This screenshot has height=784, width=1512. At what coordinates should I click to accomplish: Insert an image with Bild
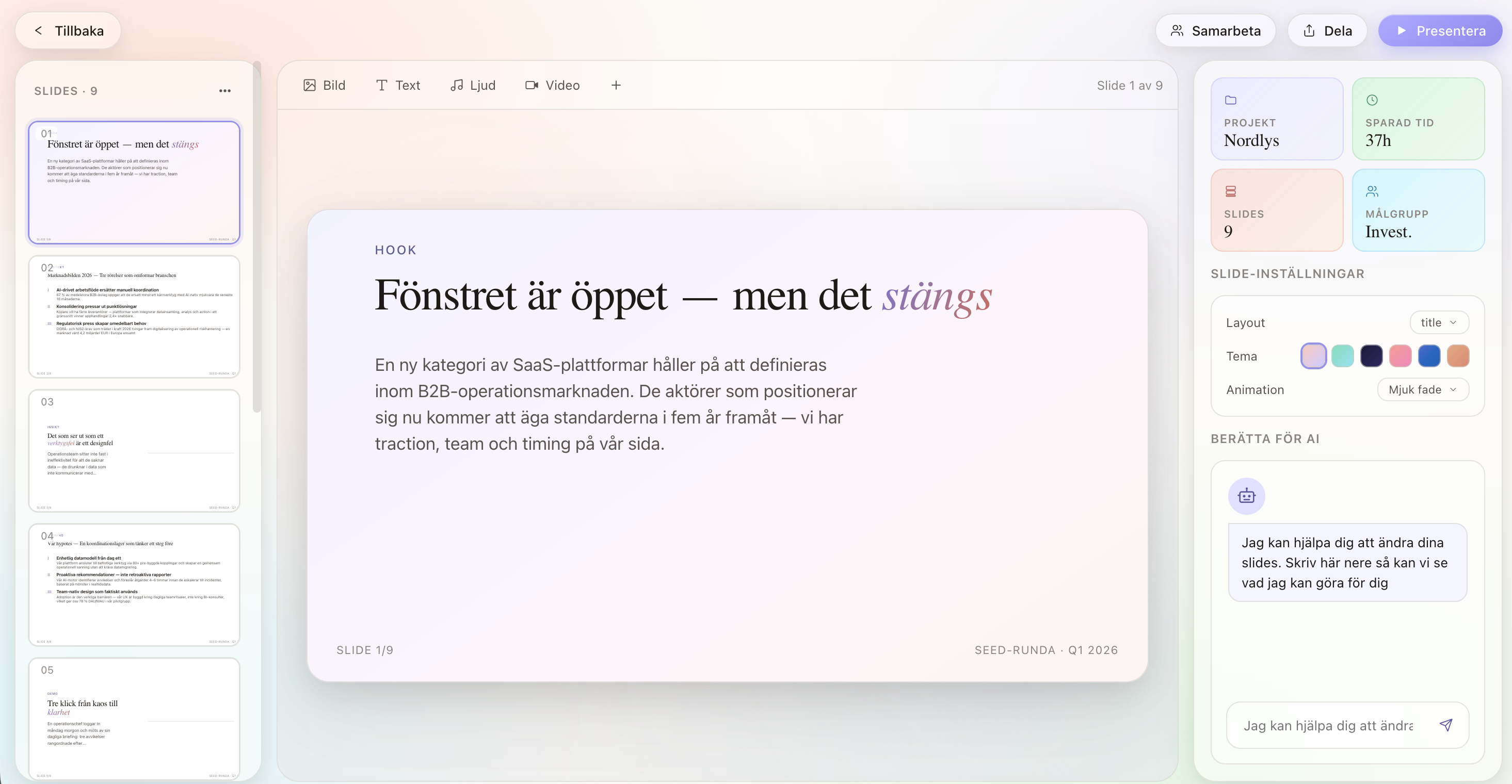coord(324,85)
